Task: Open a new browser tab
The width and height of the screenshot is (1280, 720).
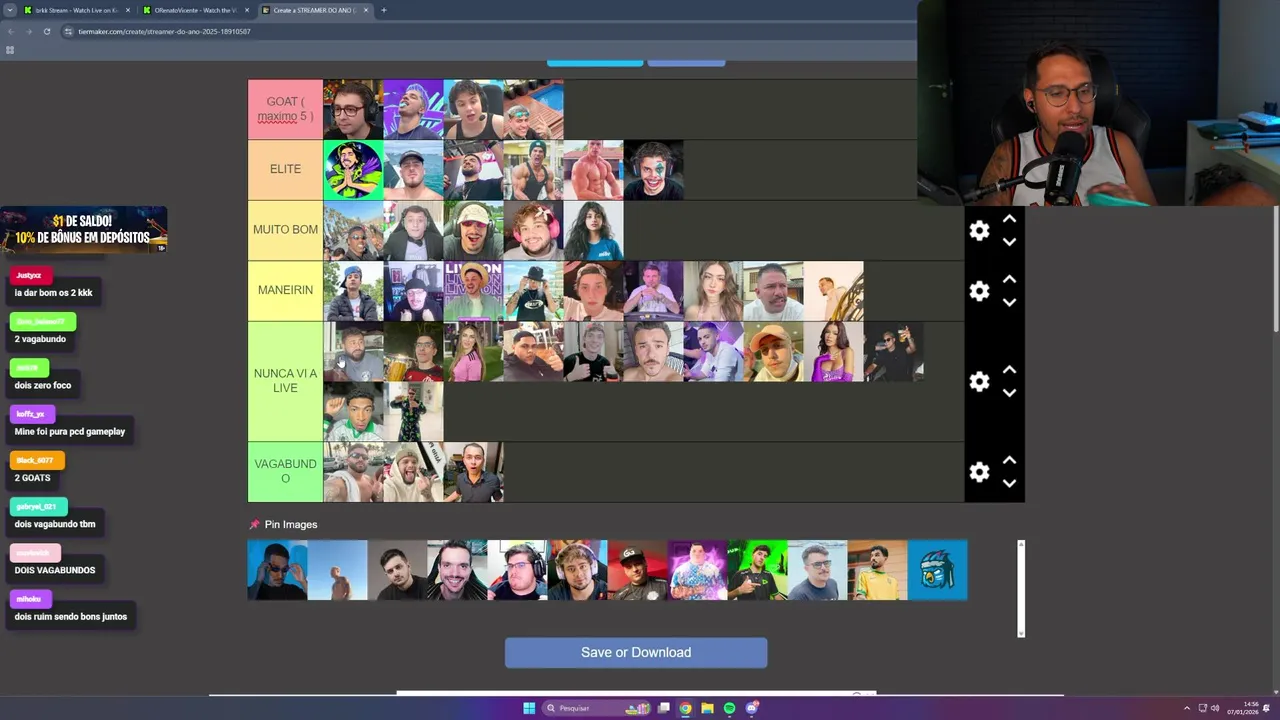Action: [x=384, y=10]
